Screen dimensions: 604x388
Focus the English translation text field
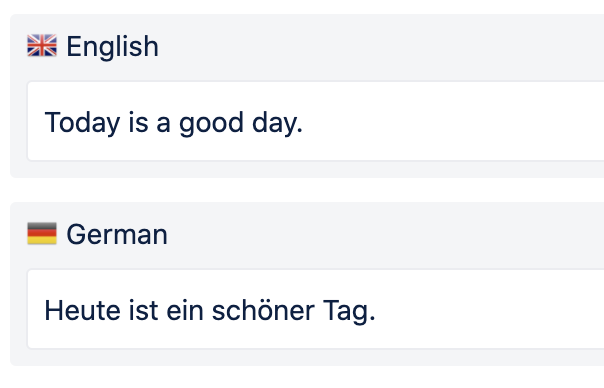pyautogui.click(x=315, y=121)
